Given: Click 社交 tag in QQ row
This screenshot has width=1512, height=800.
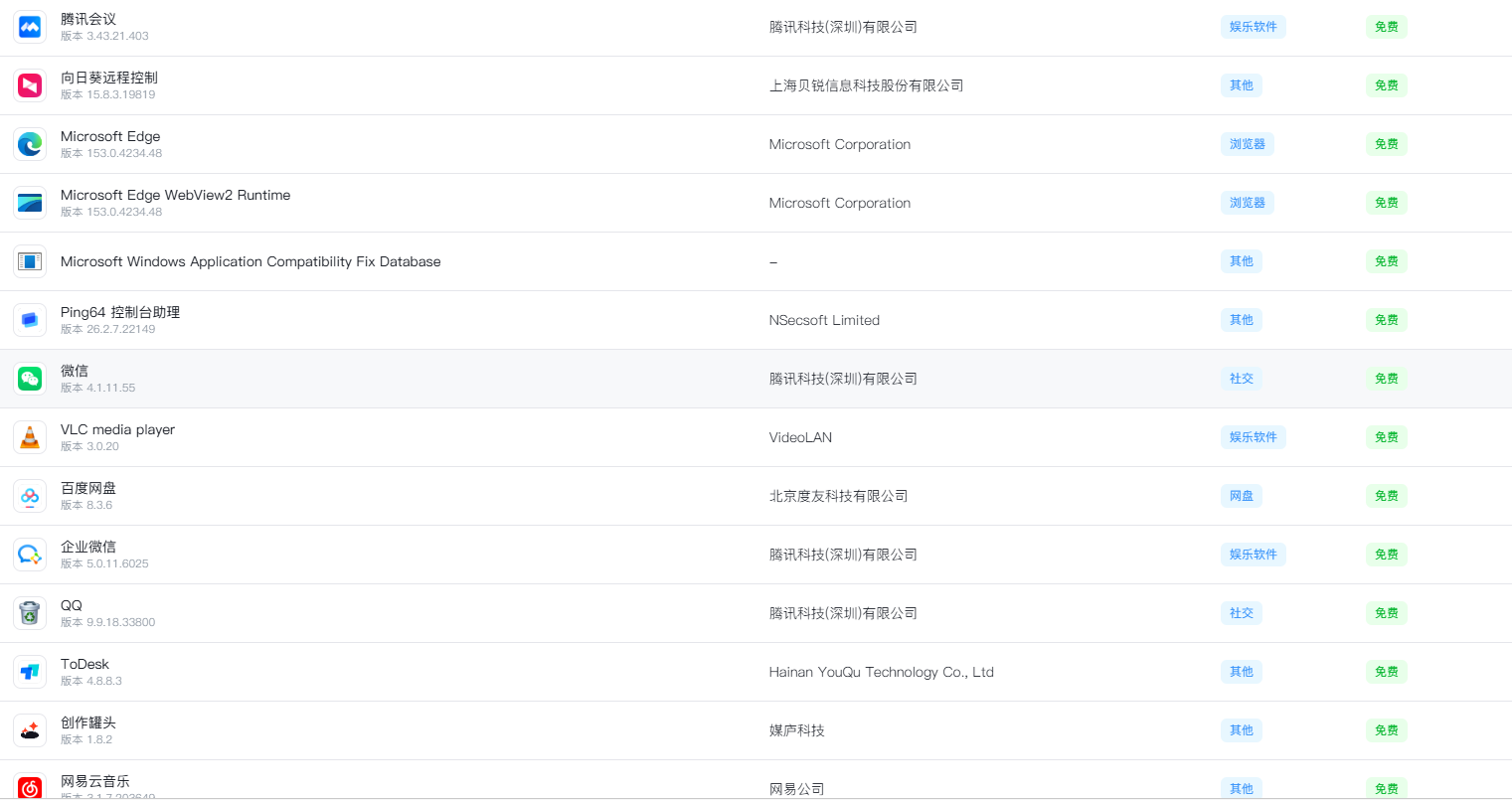Looking at the screenshot, I should coord(1242,613).
